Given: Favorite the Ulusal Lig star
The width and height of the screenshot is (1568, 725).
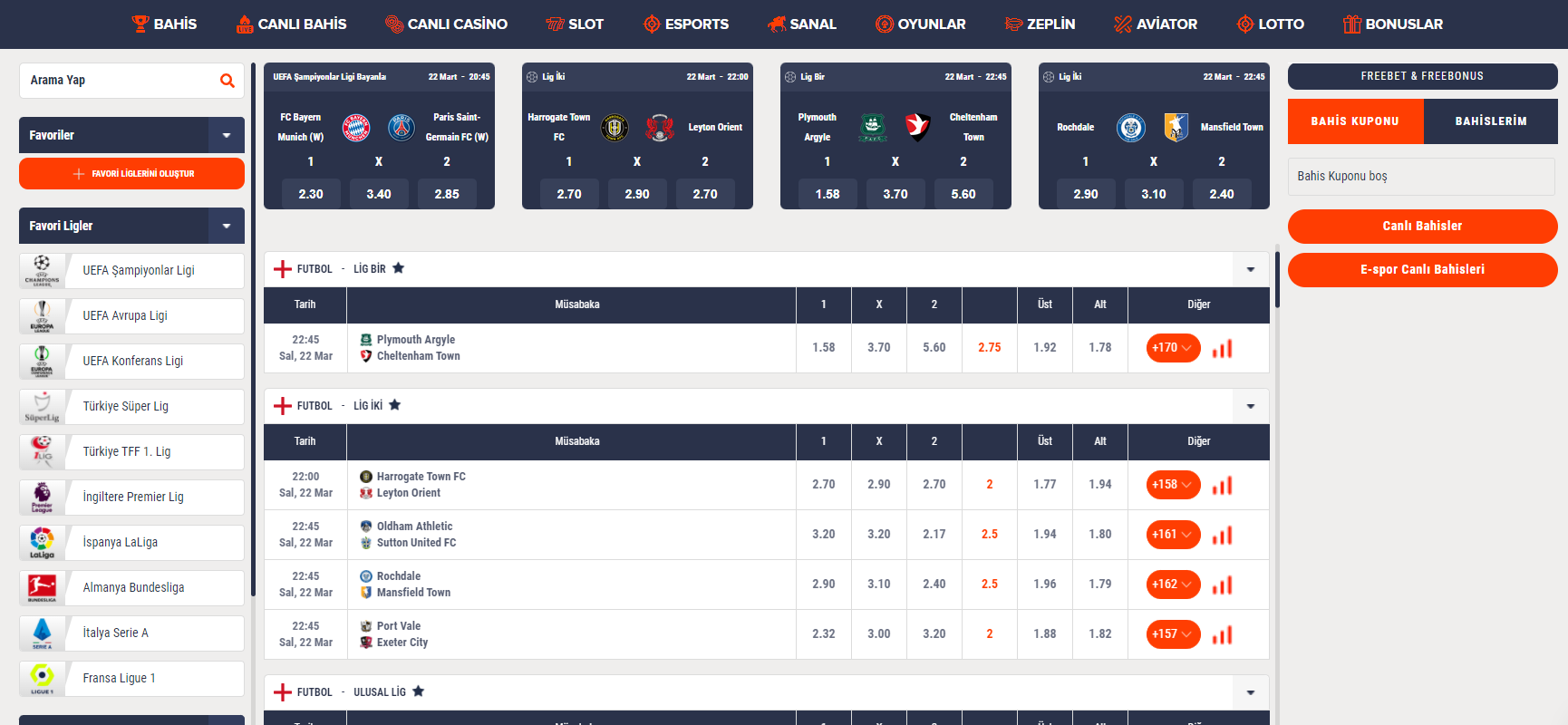Looking at the screenshot, I should pos(418,691).
